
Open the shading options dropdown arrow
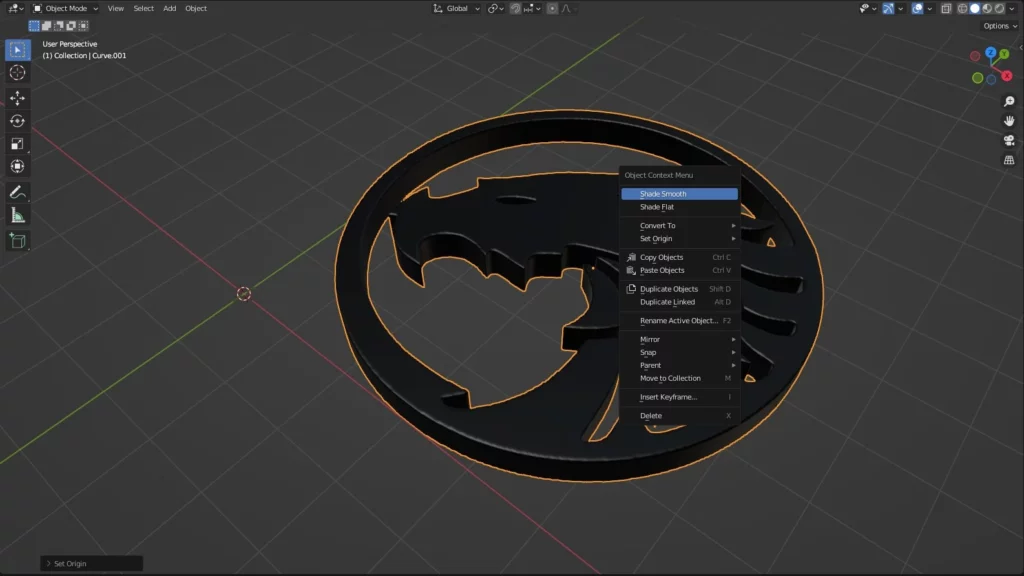(x=1012, y=8)
